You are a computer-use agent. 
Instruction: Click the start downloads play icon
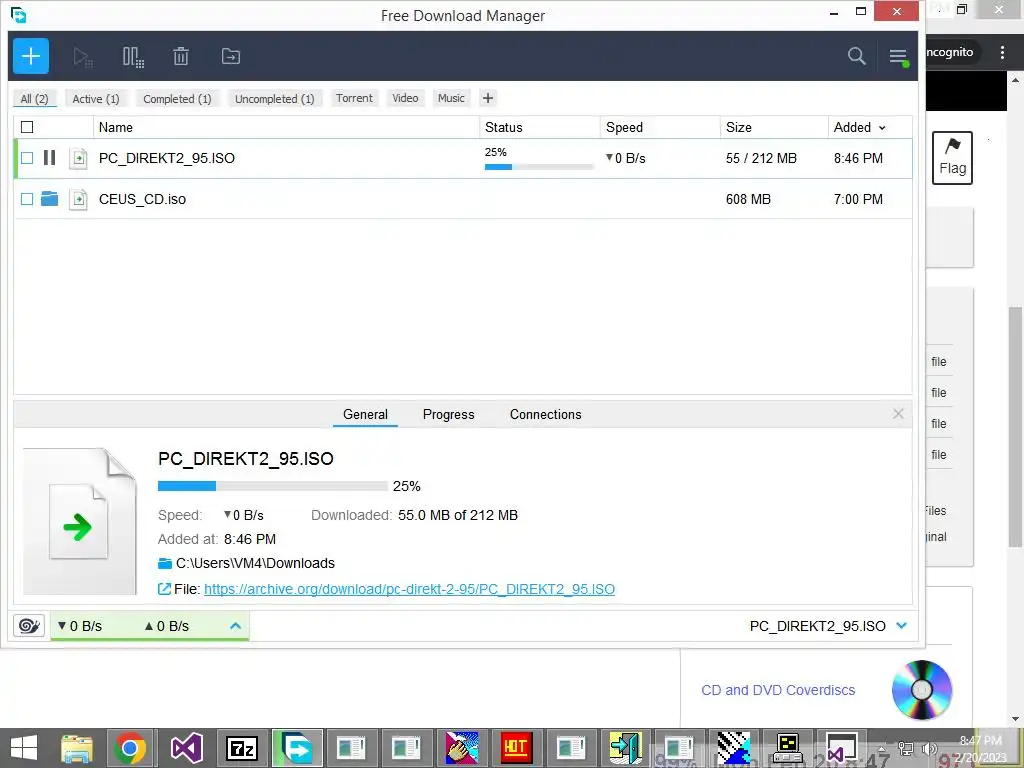point(83,57)
